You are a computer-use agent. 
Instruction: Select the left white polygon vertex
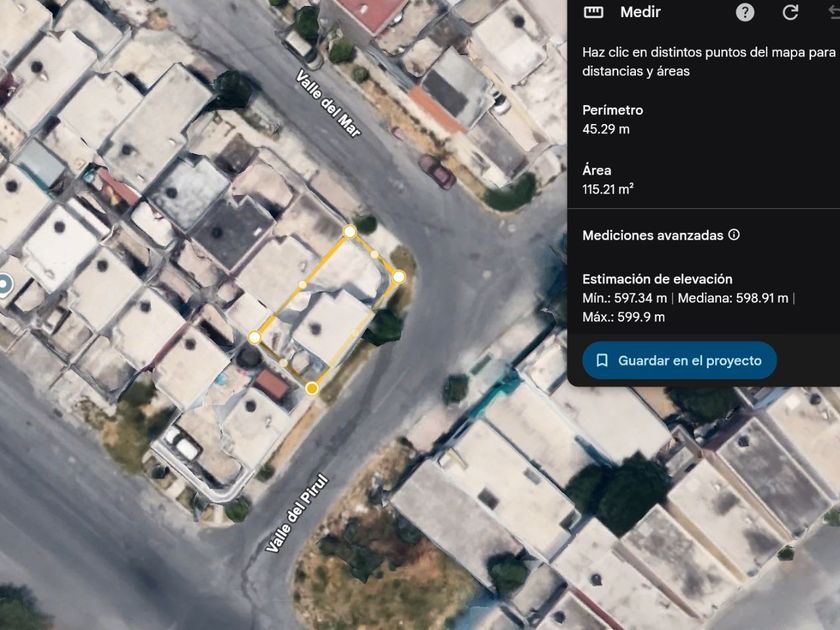pyautogui.click(x=254, y=337)
